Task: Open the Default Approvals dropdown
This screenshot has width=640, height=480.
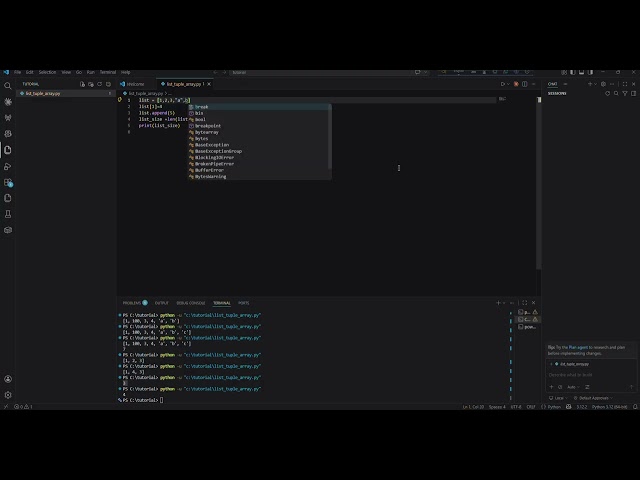Action: point(593,398)
